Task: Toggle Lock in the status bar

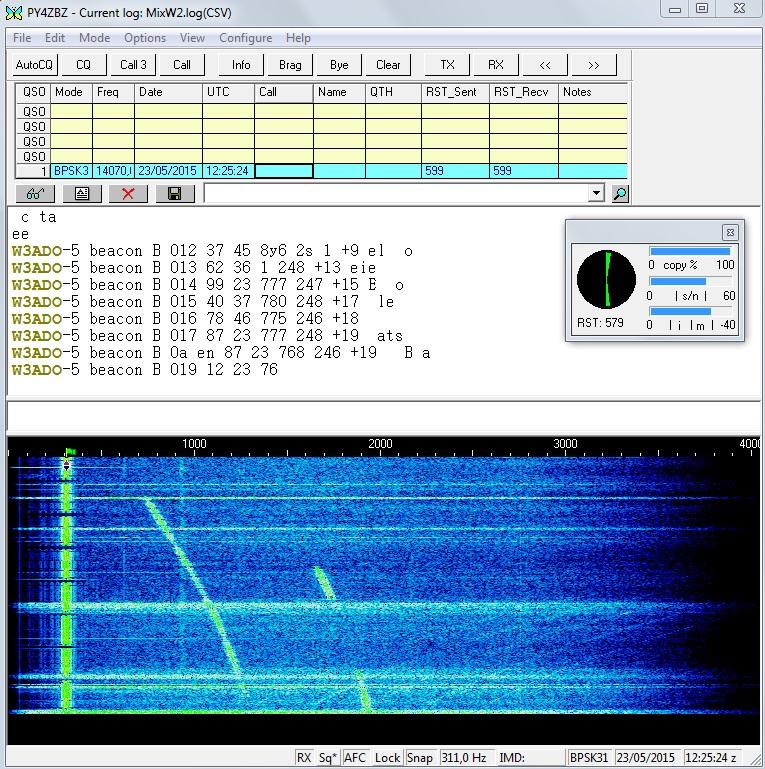Action: 387,758
